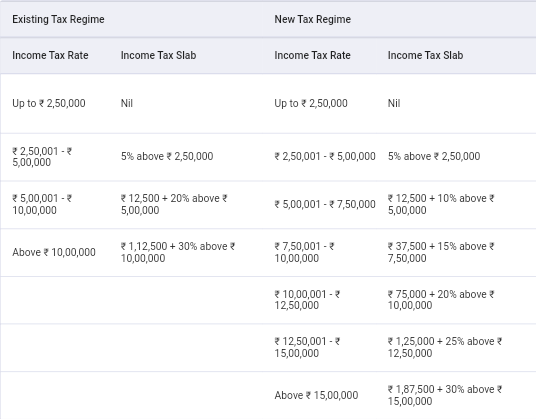
Task: Click Above ₹ 15,00,000 rate cell
Action: (317, 395)
